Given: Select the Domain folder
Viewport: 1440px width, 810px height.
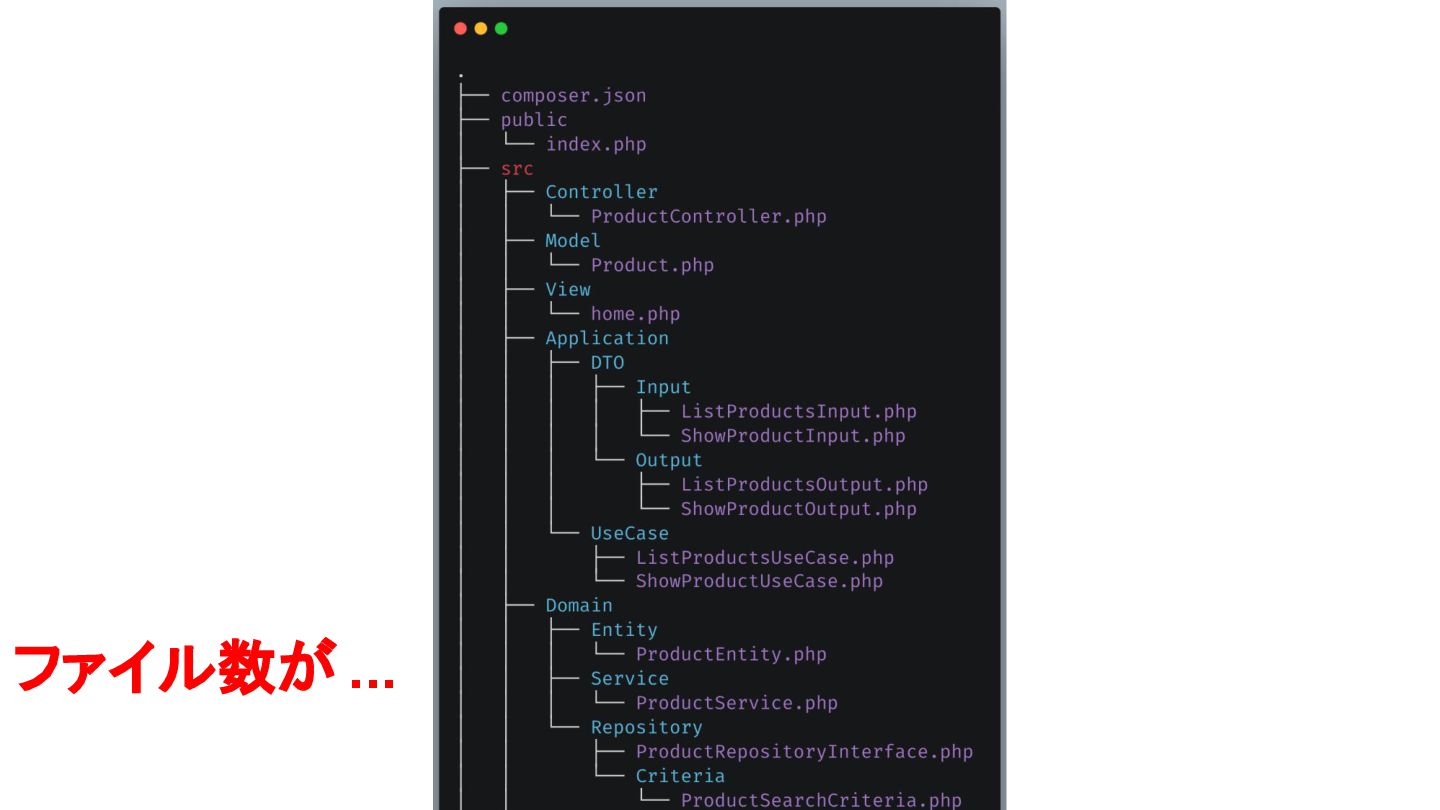Looking at the screenshot, I should [579, 605].
